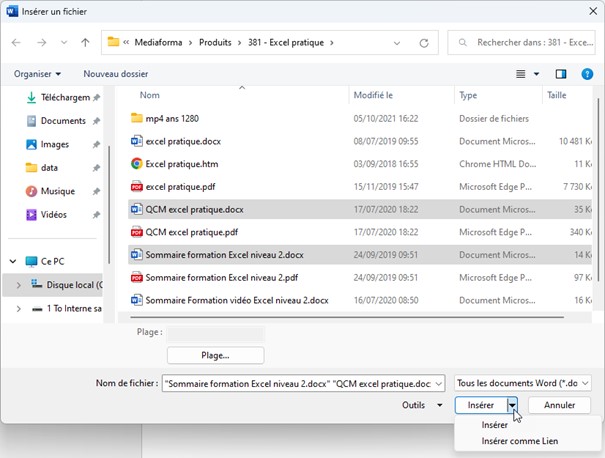
Task: Collapse the Ce PC tree node
Action: 13,261
